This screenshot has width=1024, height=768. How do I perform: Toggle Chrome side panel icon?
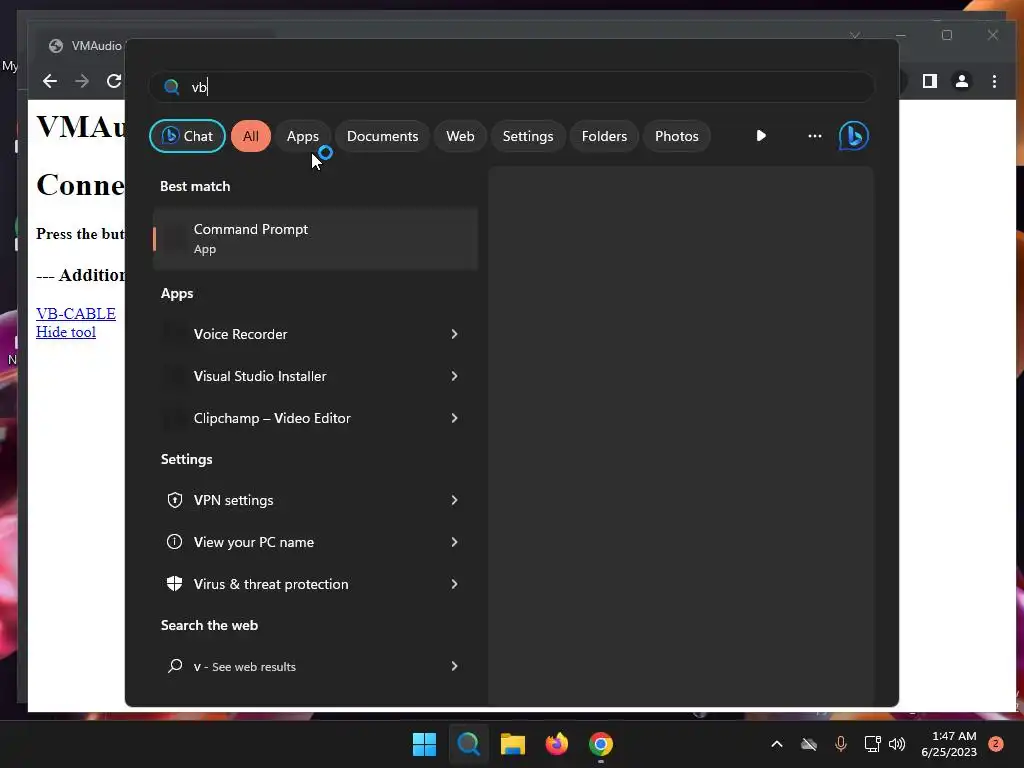(x=930, y=81)
